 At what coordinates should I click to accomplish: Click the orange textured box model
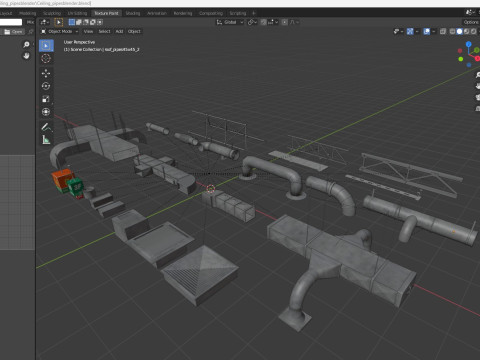62,180
